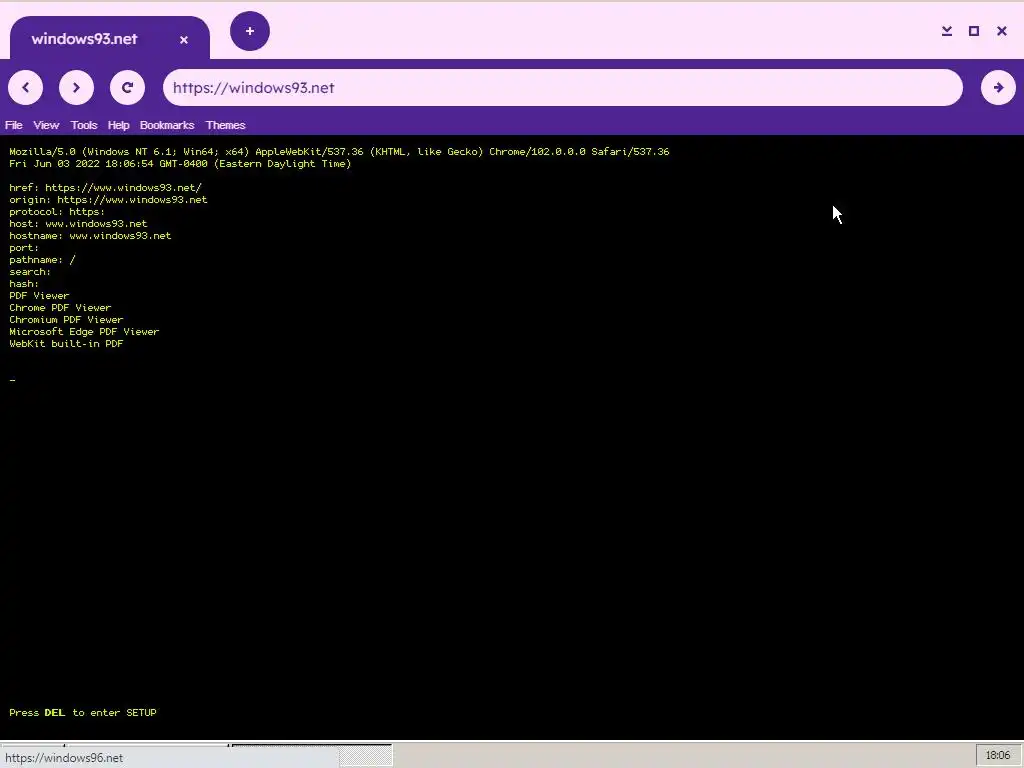This screenshot has height=768, width=1024.
Task: Click the WebKit built-in PDF line
Action: 66,344
